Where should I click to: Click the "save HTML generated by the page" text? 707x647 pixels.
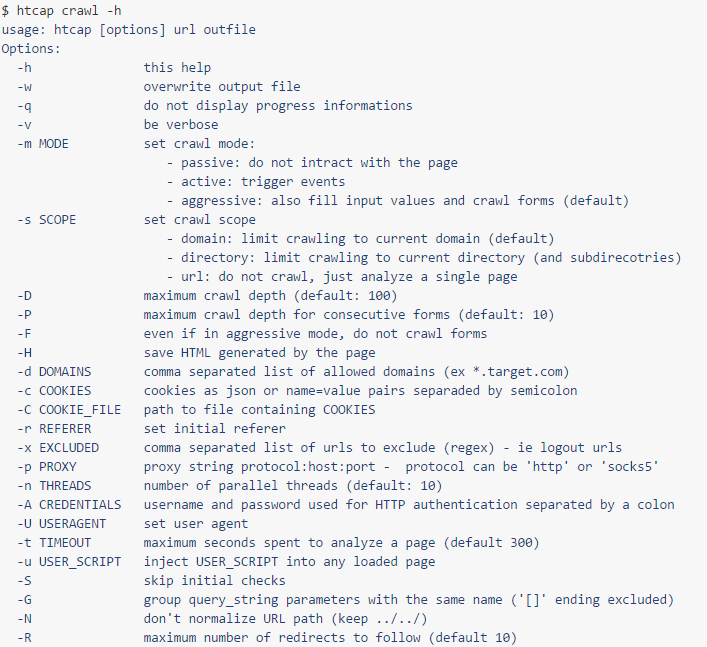pyautogui.click(x=260, y=352)
